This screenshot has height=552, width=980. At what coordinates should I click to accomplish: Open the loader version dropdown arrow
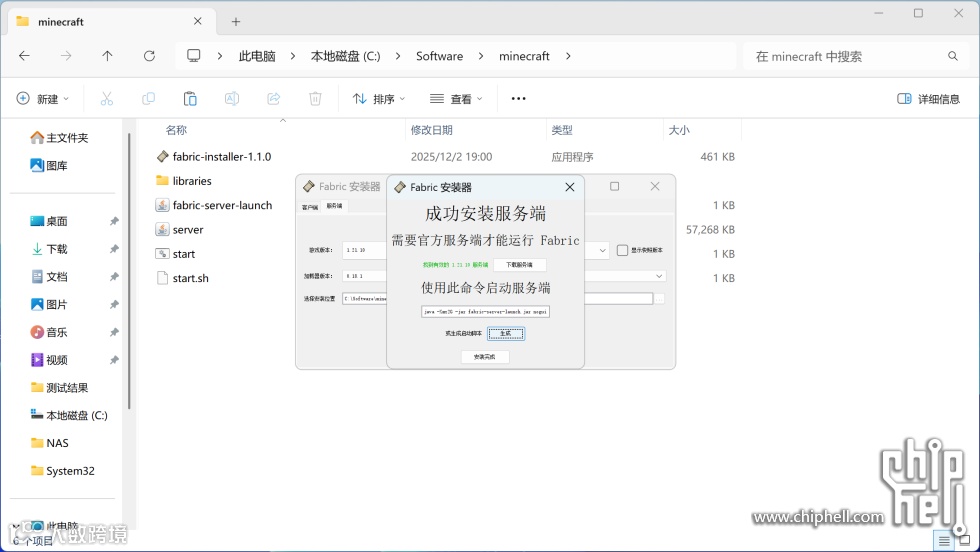pos(659,276)
